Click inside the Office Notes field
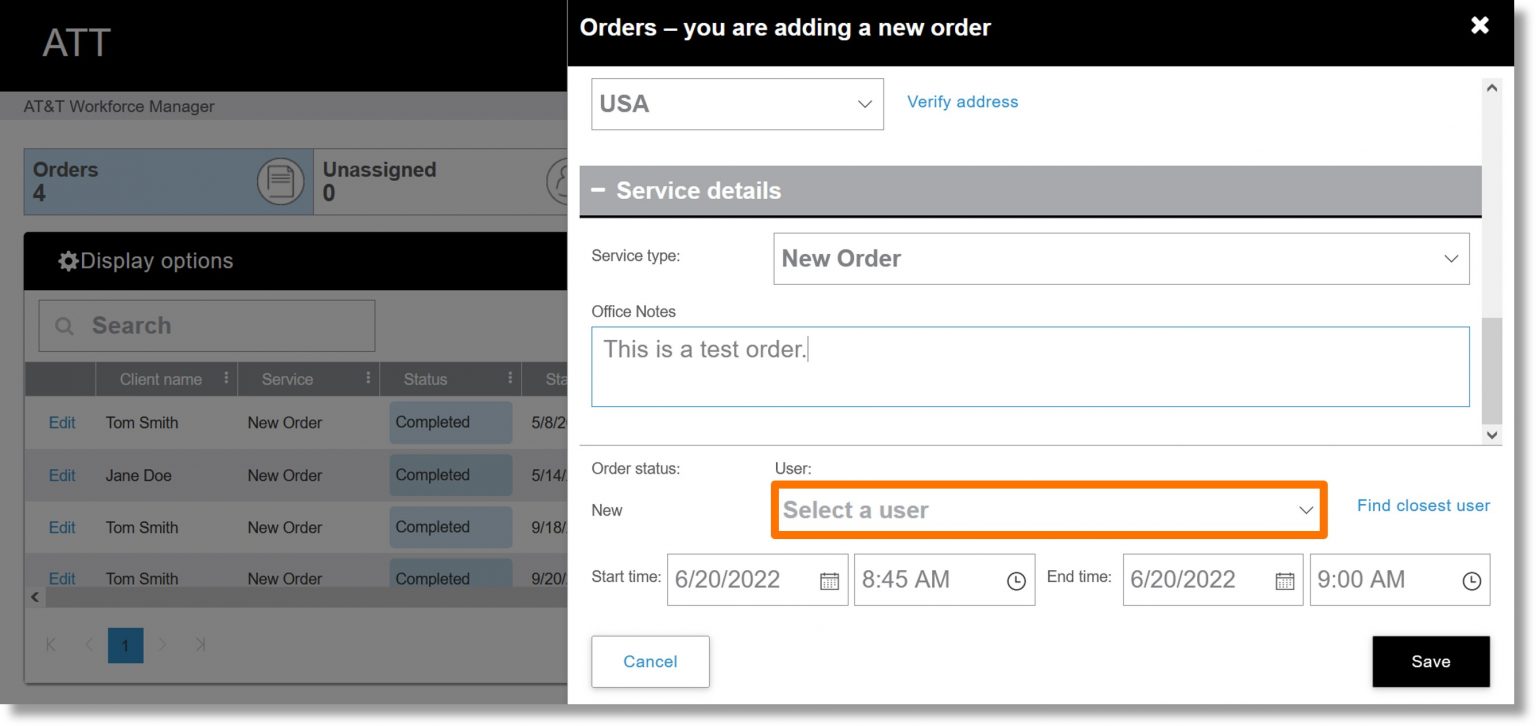Viewport: 1536px width, 726px height. [x=1030, y=365]
